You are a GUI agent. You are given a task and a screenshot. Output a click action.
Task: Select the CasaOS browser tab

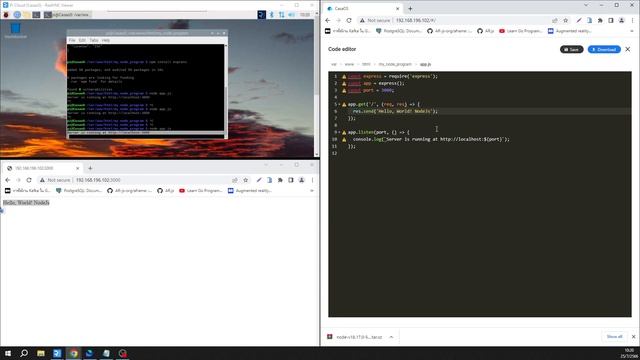click(x=363, y=9)
